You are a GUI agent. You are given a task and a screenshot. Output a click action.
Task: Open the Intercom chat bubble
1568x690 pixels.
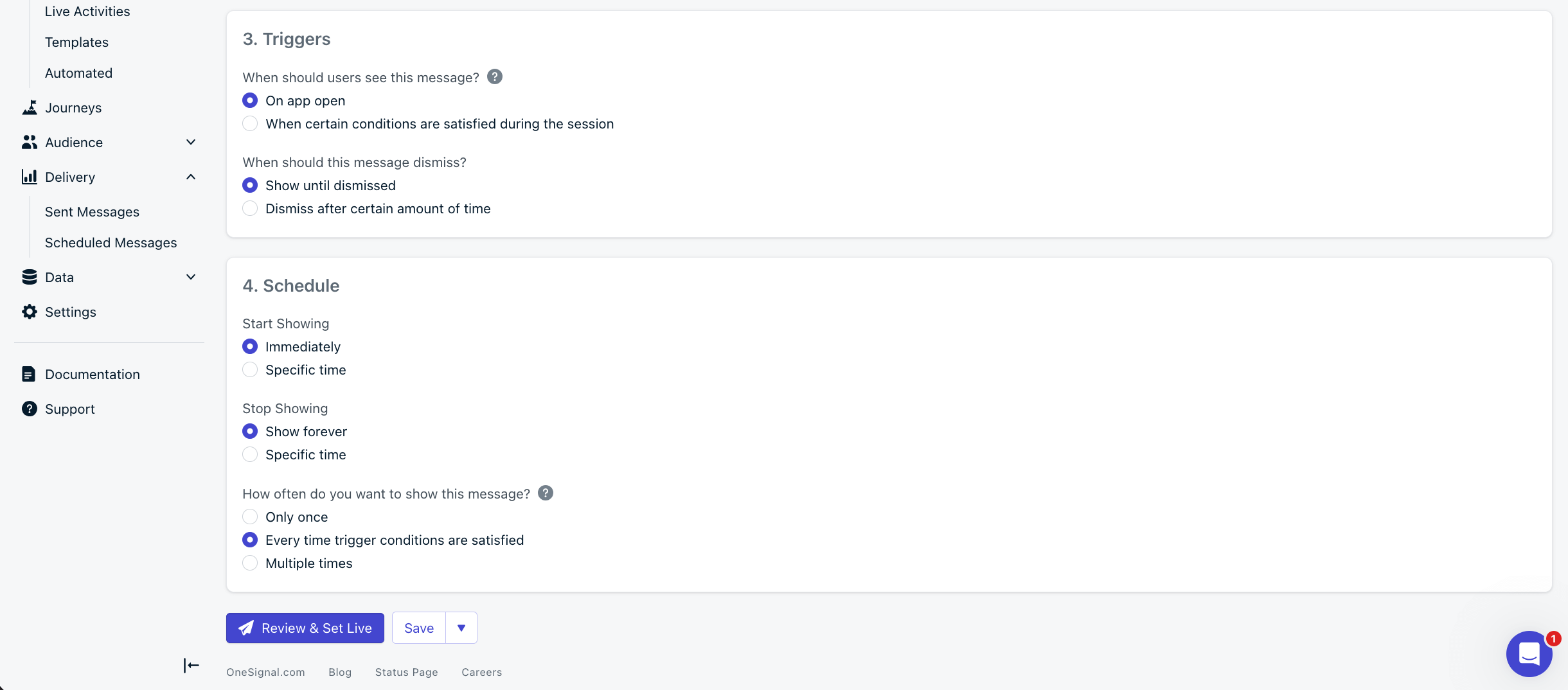[1528, 653]
